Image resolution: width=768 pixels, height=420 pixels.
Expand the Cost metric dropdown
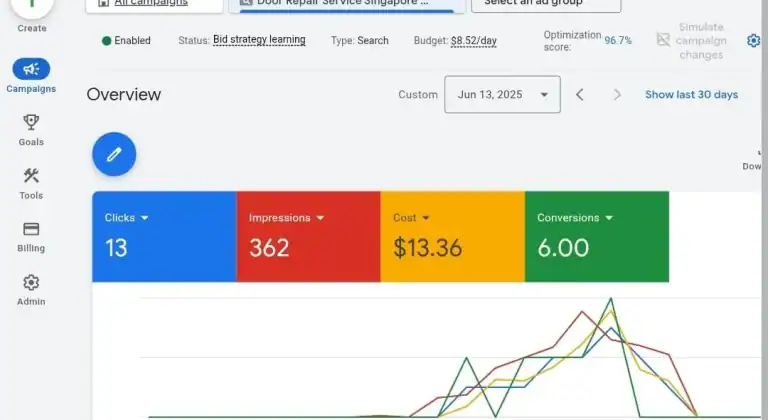[426, 218]
